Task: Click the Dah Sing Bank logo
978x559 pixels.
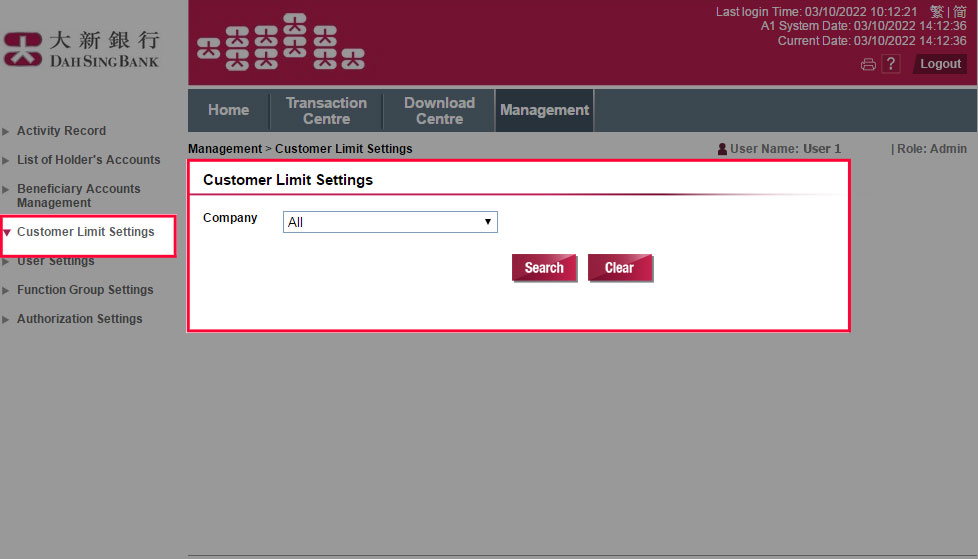Action: (x=82, y=50)
